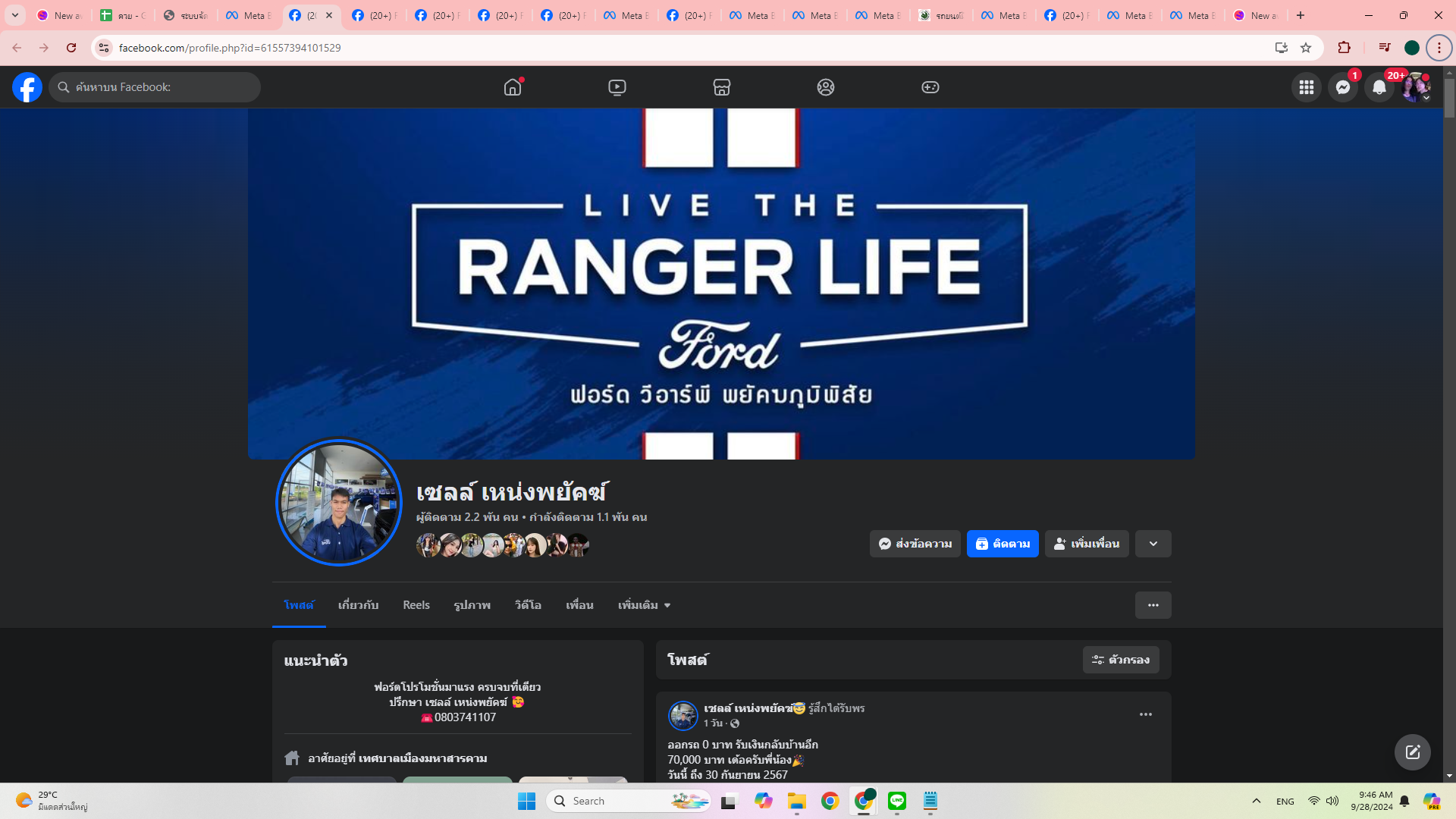The image size is (1456, 819).
Task: Click floating new message compose icon
Action: coord(1412,752)
